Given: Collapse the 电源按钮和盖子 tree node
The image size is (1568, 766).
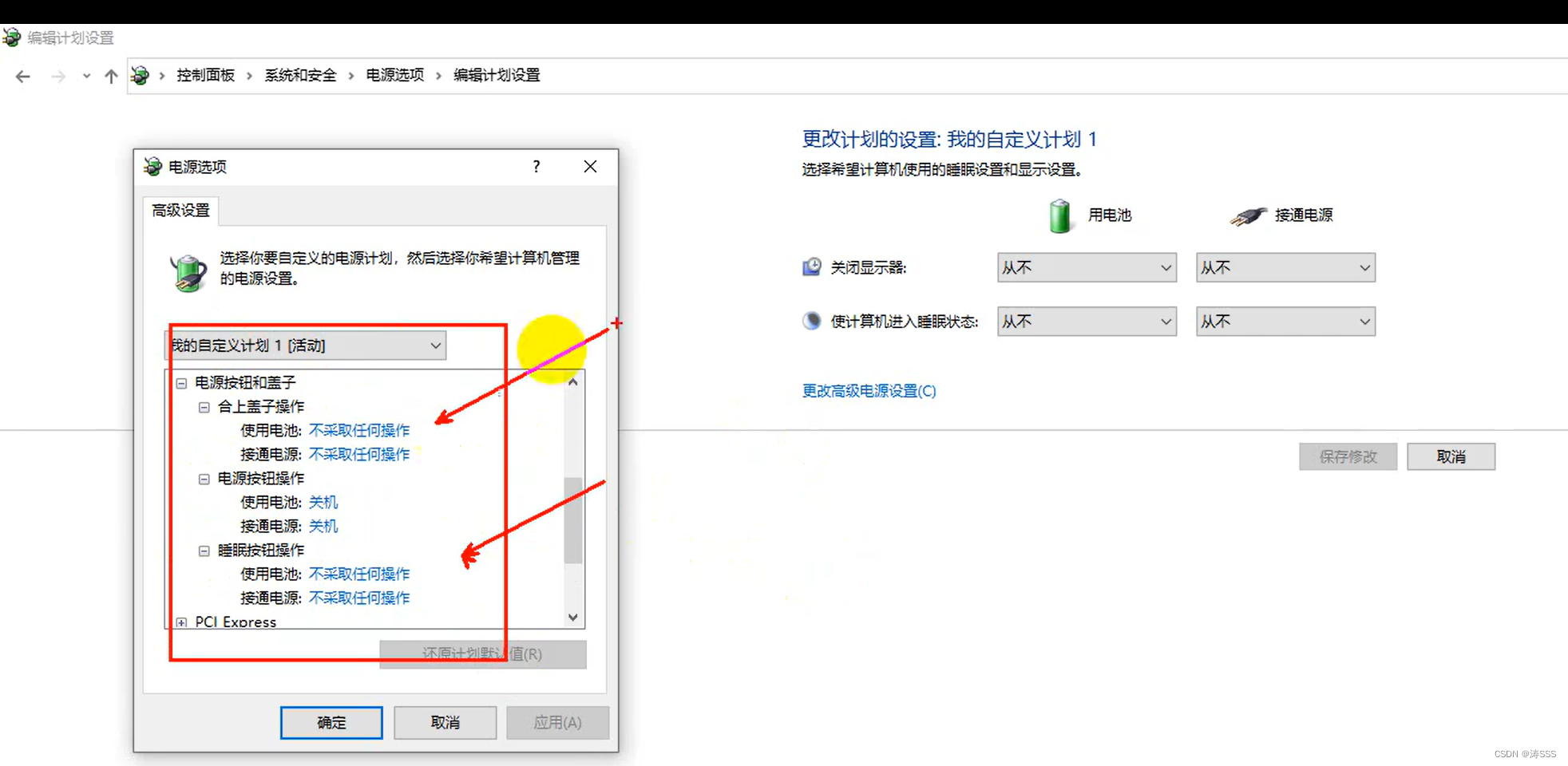Looking at the screenshot, I should [182, 383].
